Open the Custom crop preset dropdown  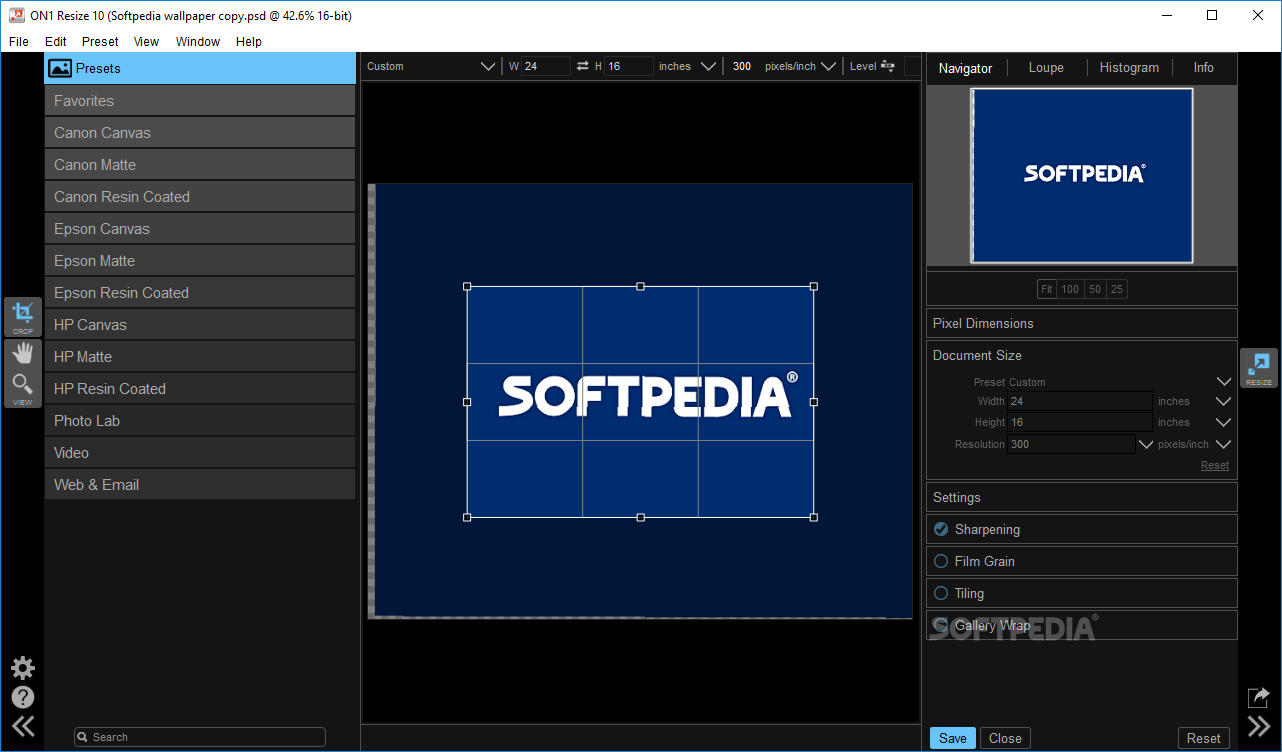click(487, 66)
